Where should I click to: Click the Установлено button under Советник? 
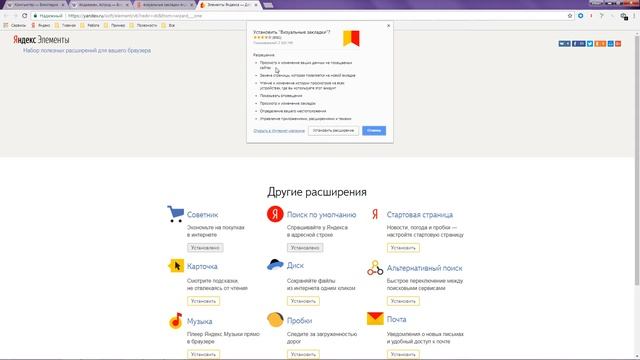click(205, 248)
